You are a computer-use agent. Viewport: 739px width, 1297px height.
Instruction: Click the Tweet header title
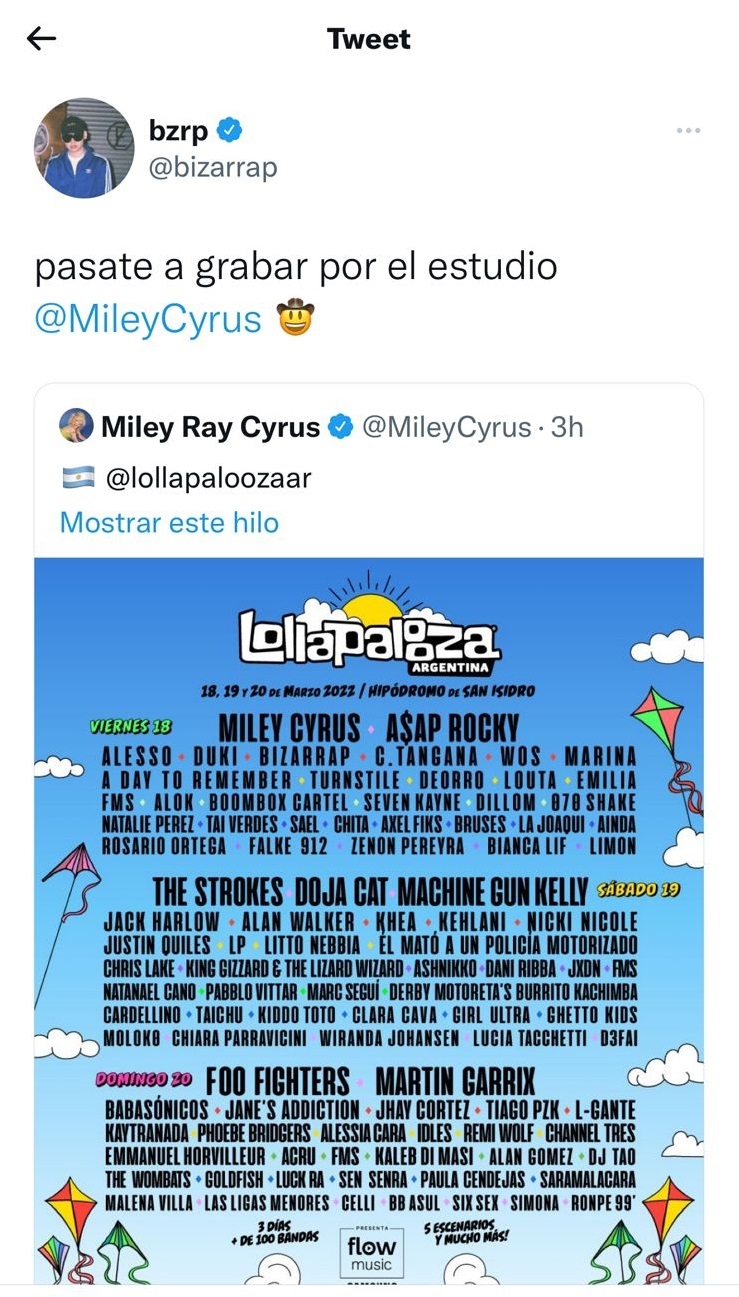coord(369,39)
